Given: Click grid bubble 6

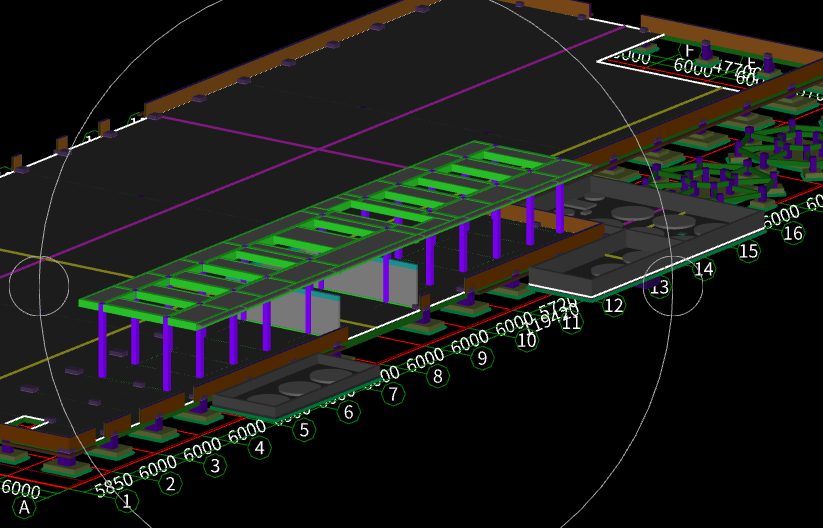Looking at the screenshot, I should click(349, 412).
